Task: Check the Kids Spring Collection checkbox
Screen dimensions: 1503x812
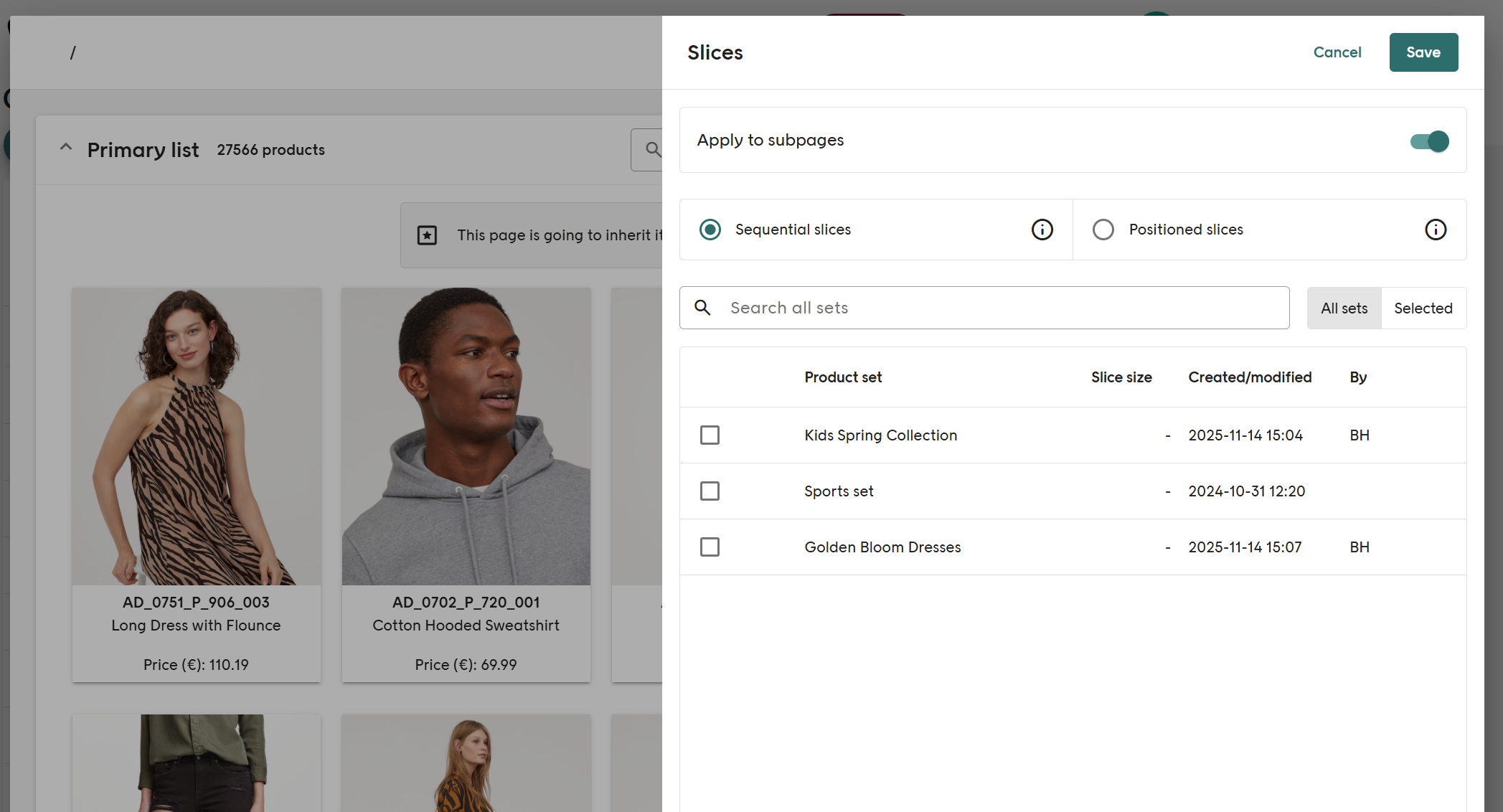Action: click(710, 435)
